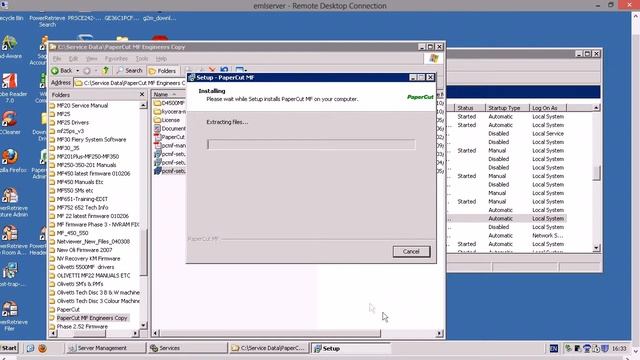
Task: Click the clock showing 16:33
Action: tap(619, 348)
